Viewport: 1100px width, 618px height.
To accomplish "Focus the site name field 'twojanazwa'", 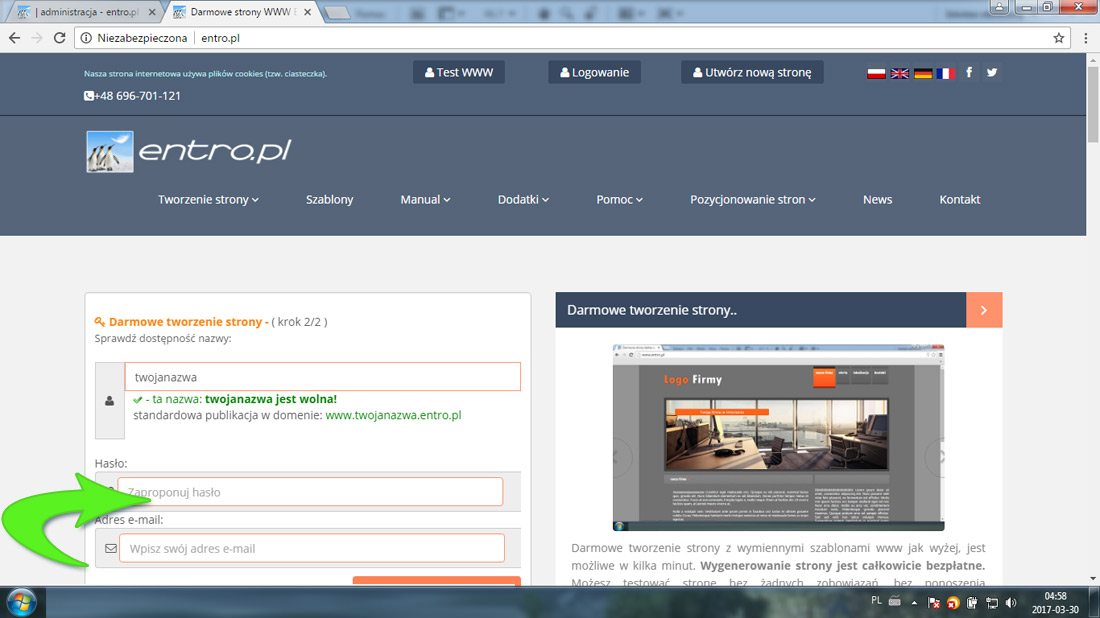I will [x=323, y=377].
